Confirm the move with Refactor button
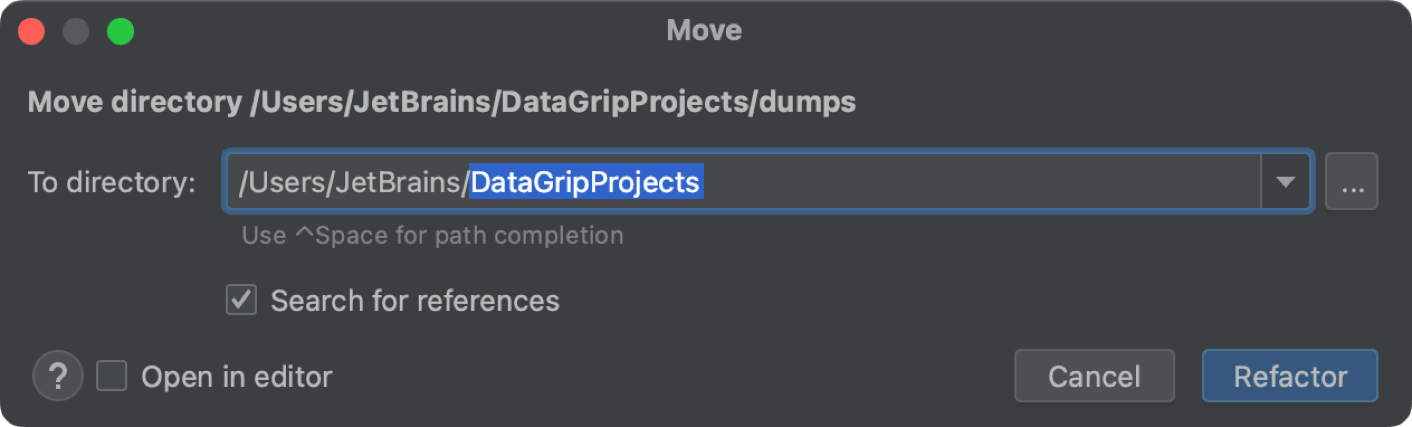Image resolution: width=1412 pixels, height=427 pixels. [1290, 376]
